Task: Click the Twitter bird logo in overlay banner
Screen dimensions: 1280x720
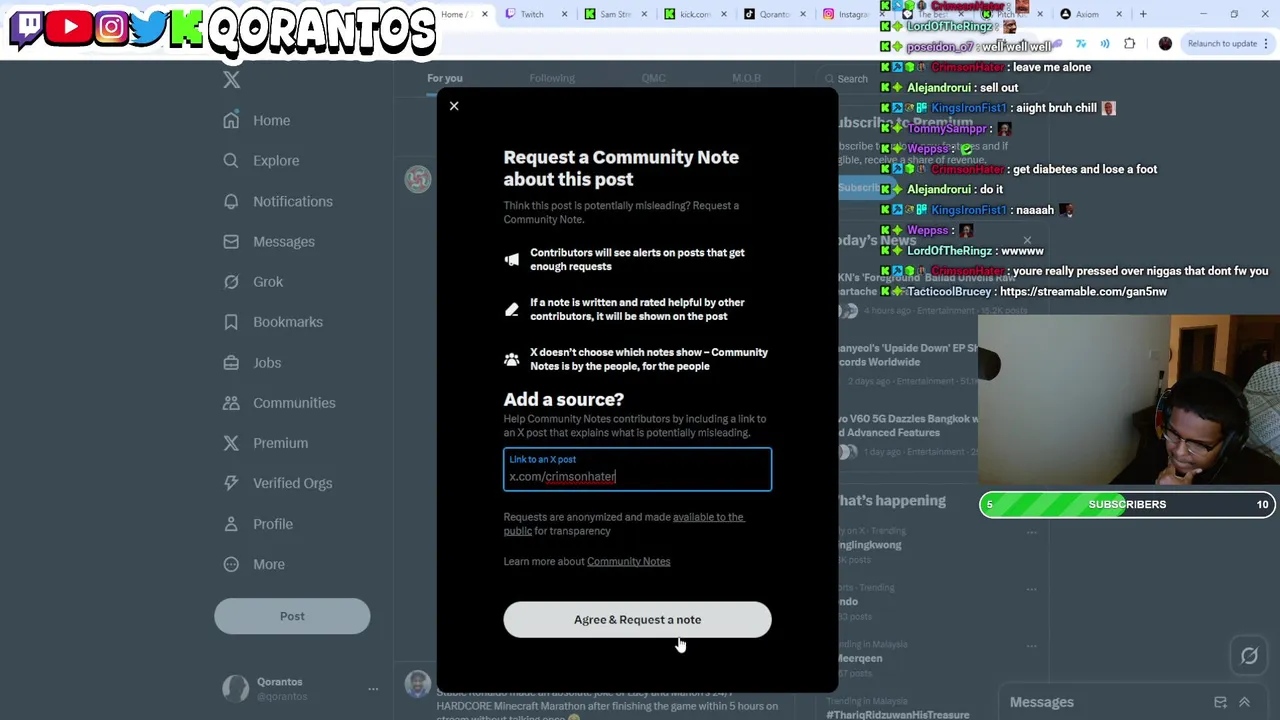Action: pos(148,27)
